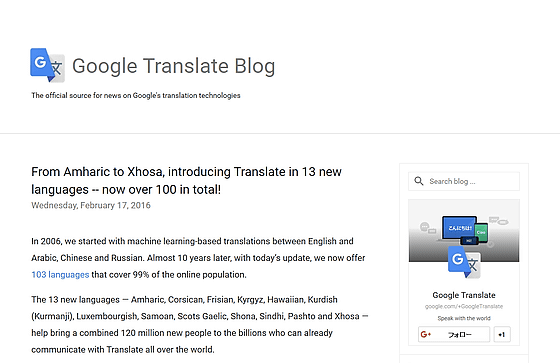
Task: Click the Google+ follow button
Action: tap(454, 334)
